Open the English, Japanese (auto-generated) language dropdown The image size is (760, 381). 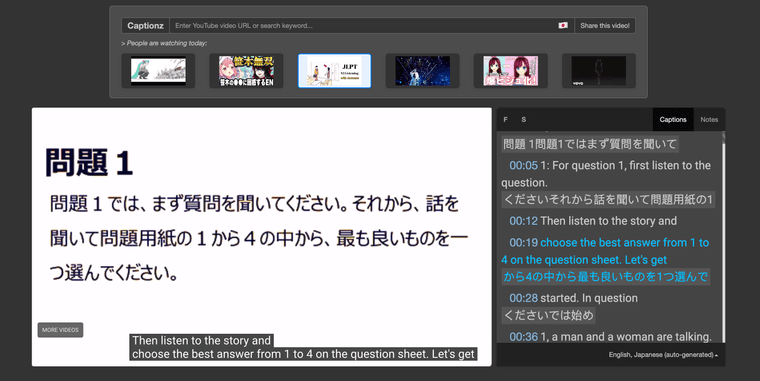click(x=663, y=355)
